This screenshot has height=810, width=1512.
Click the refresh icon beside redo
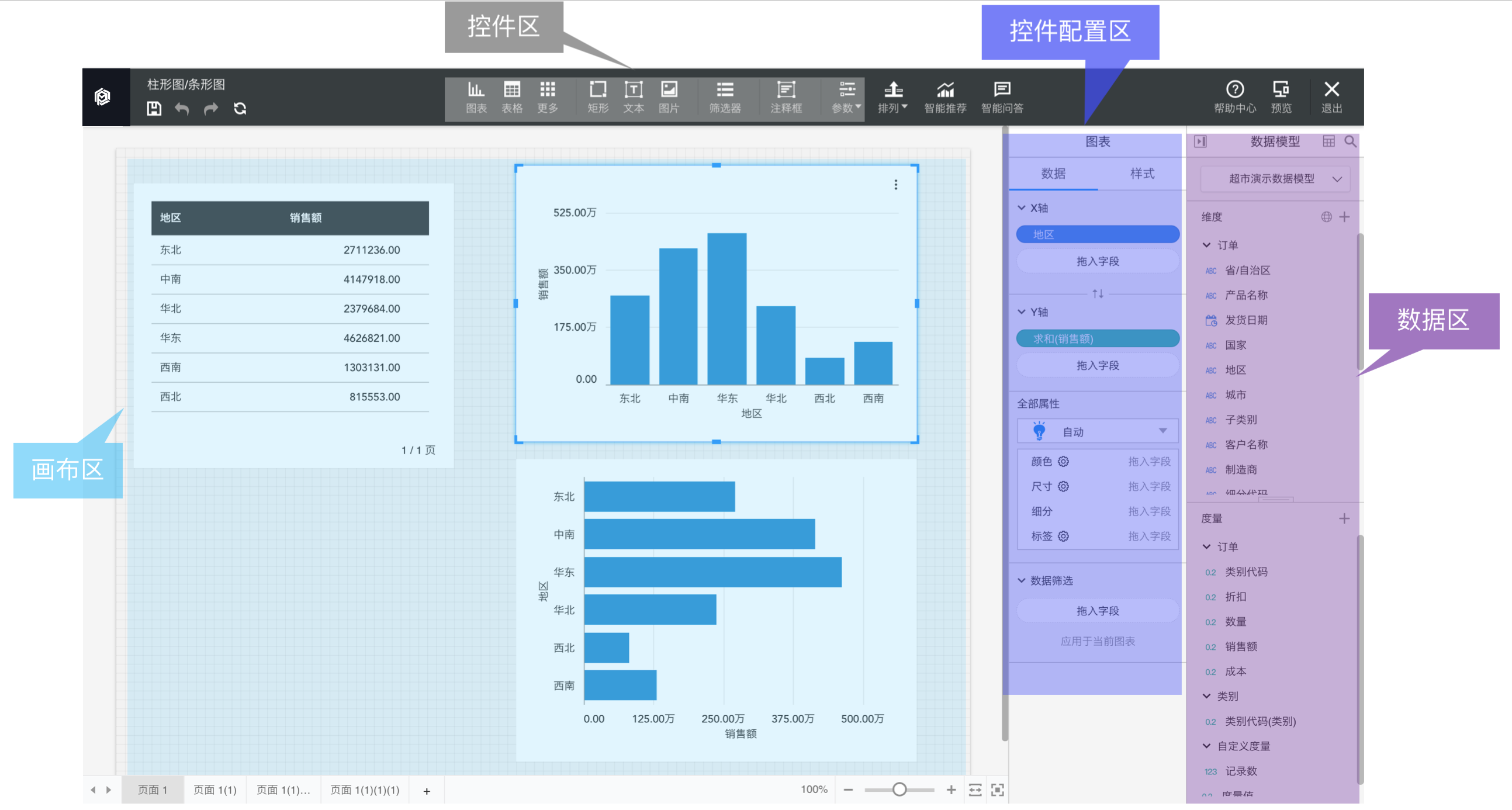240,109
